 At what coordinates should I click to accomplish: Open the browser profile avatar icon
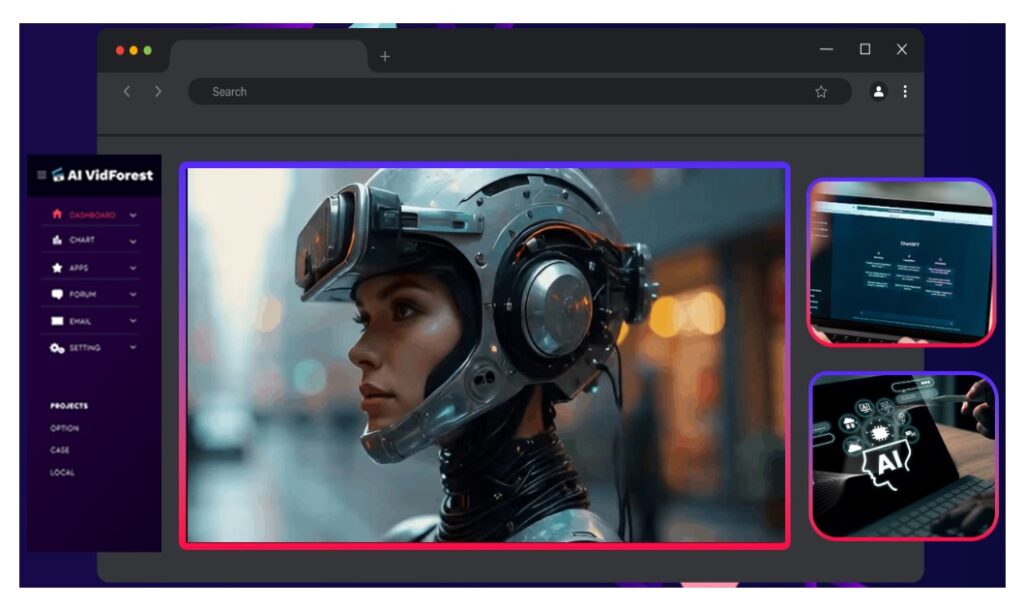coord(878,92)
